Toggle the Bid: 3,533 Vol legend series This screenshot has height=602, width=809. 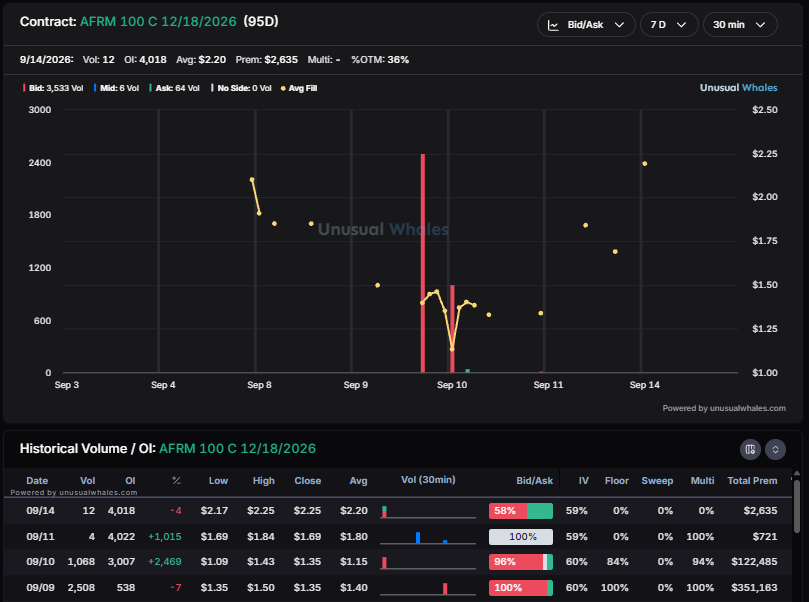tap(53, 88)
